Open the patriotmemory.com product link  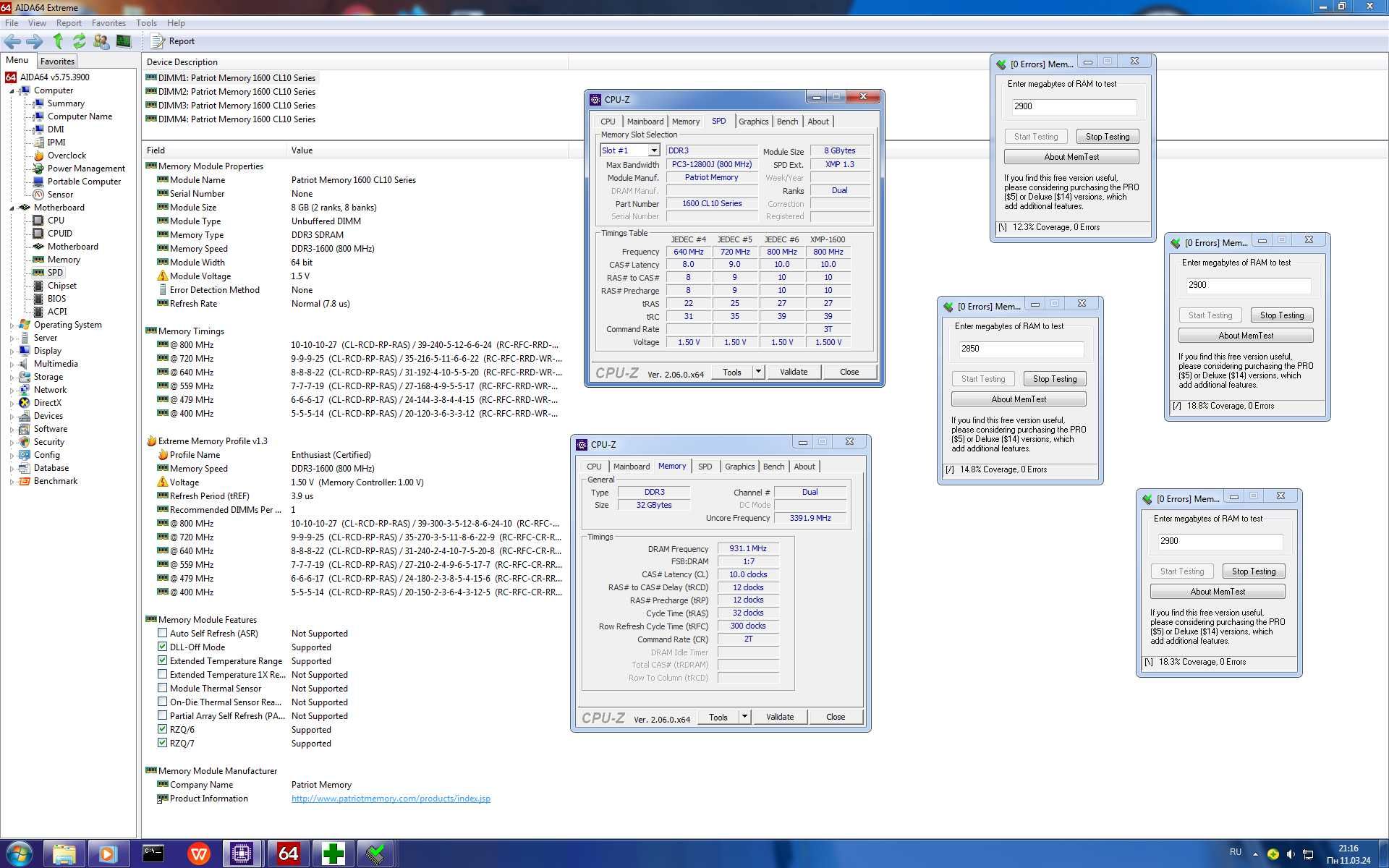(x=391, y=799)
